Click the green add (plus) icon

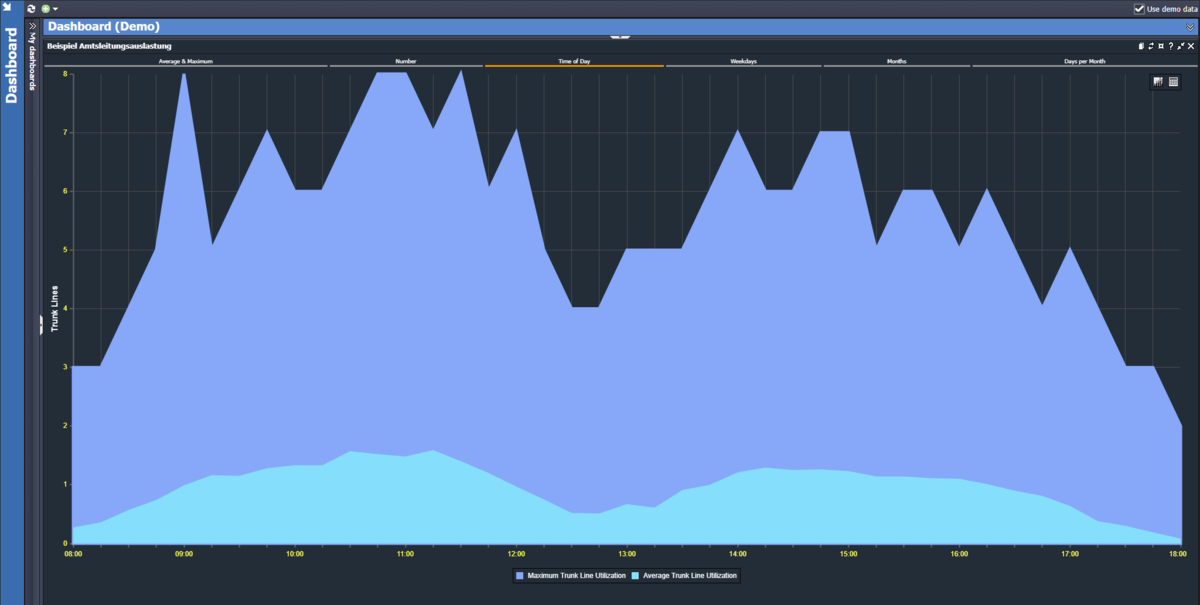coord(46,8)
